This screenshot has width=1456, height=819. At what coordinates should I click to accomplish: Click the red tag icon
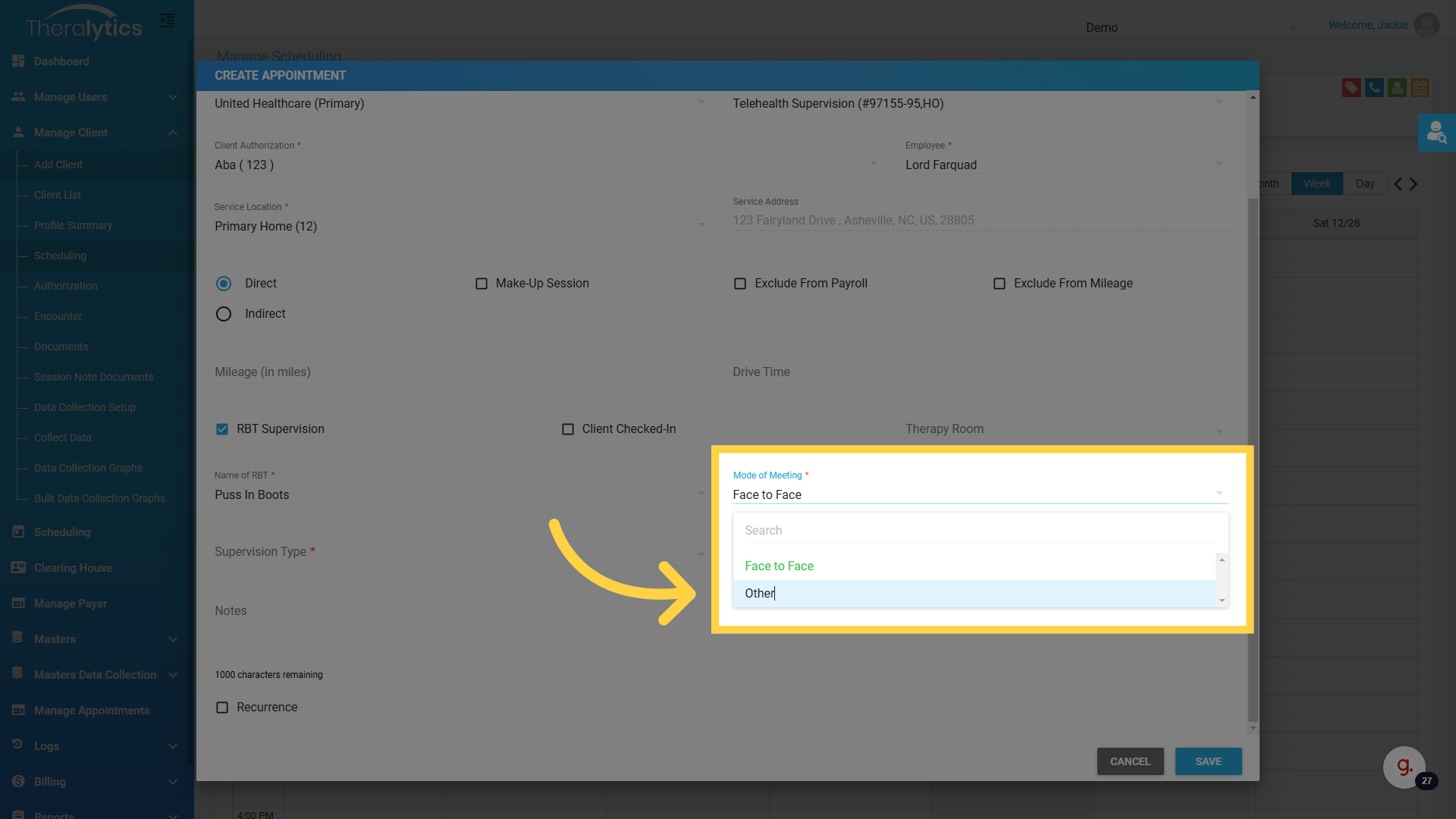click(1351, 88)
